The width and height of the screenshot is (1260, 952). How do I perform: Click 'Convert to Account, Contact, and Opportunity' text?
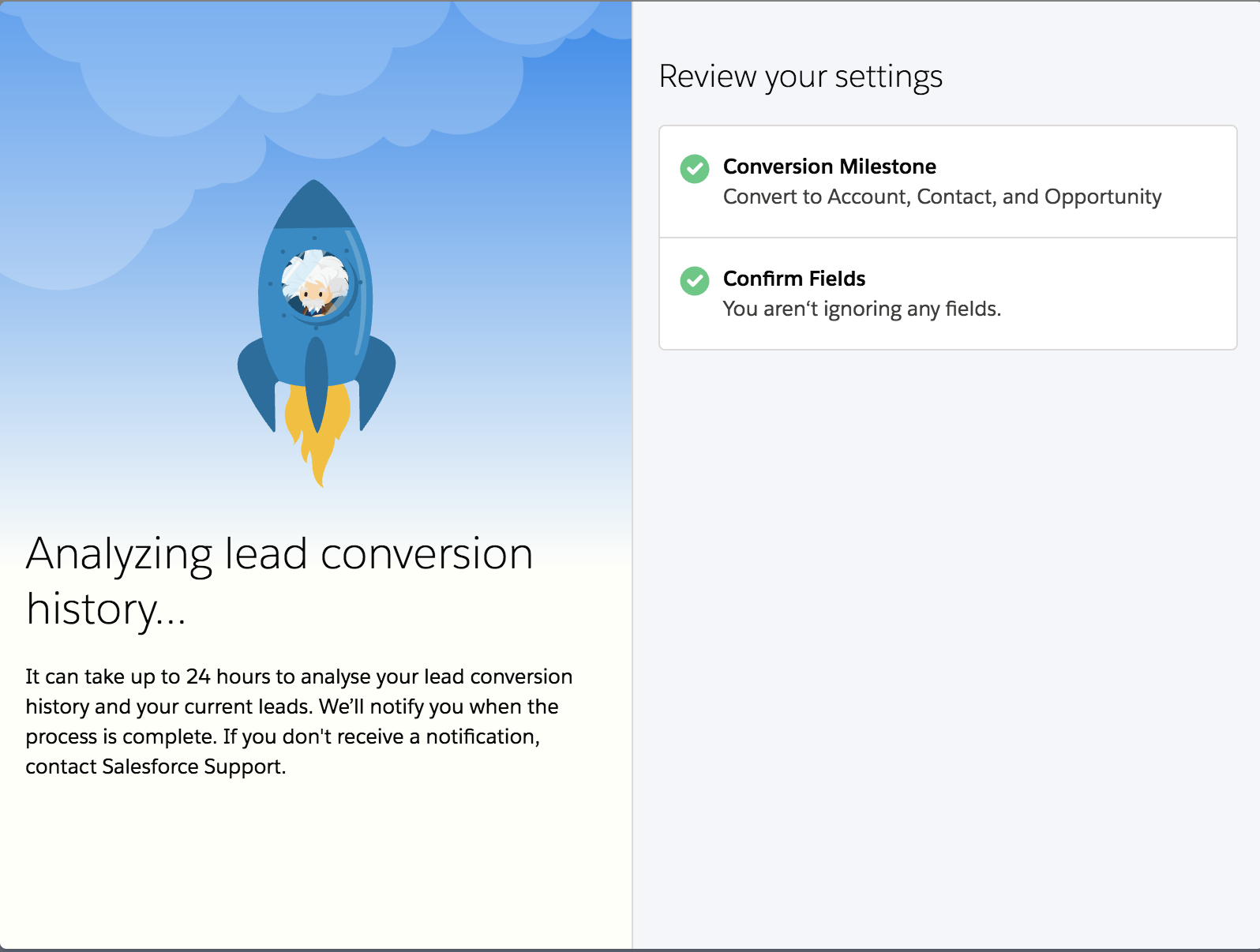(942, 197)
